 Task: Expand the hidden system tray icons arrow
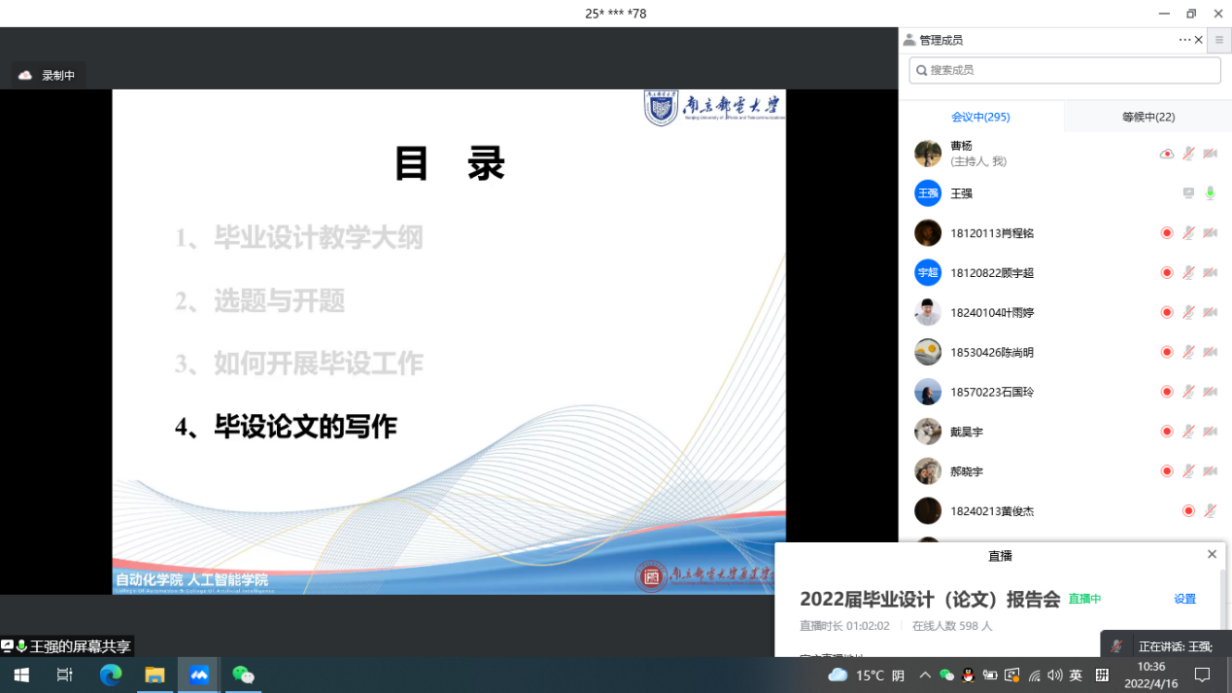[925, 675]
